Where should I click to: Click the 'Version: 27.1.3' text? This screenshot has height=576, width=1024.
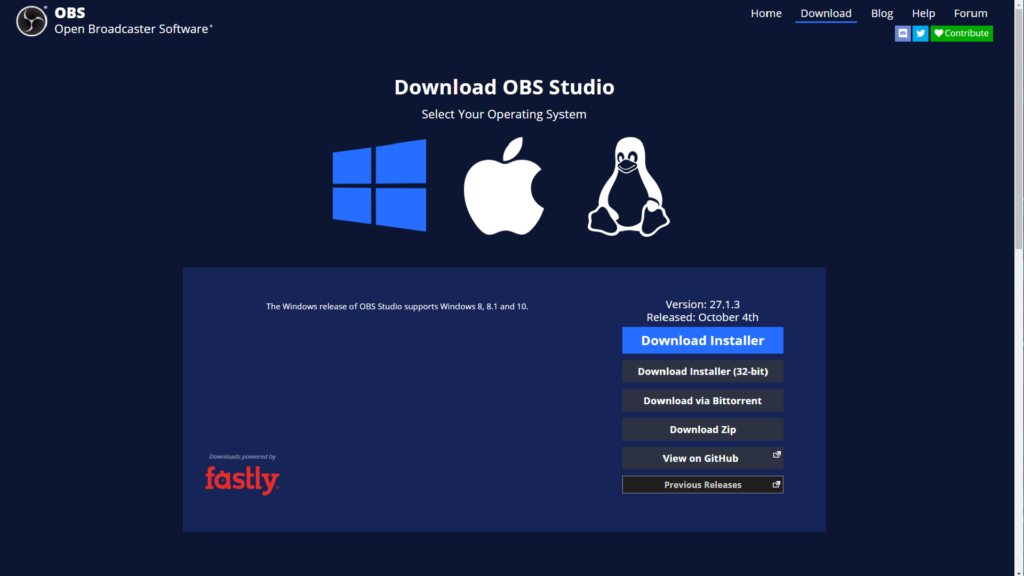coord(703,304)
